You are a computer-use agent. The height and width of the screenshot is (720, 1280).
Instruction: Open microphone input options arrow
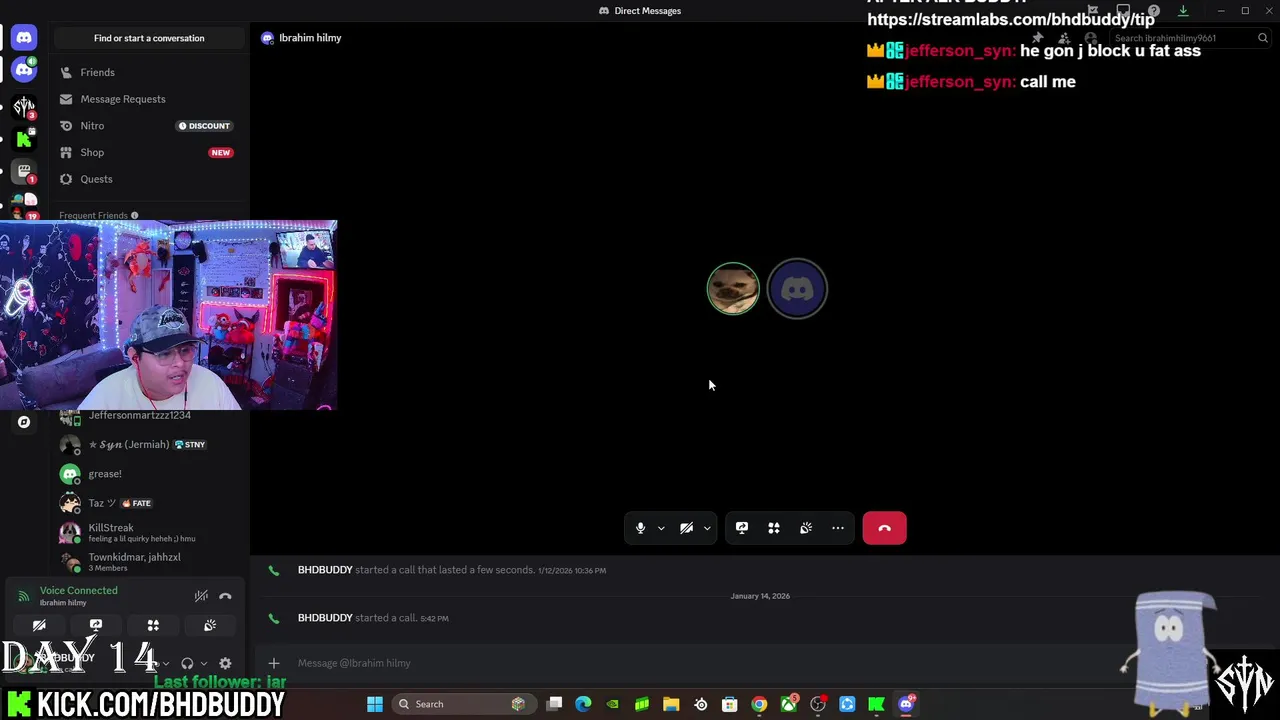[661, 528]
